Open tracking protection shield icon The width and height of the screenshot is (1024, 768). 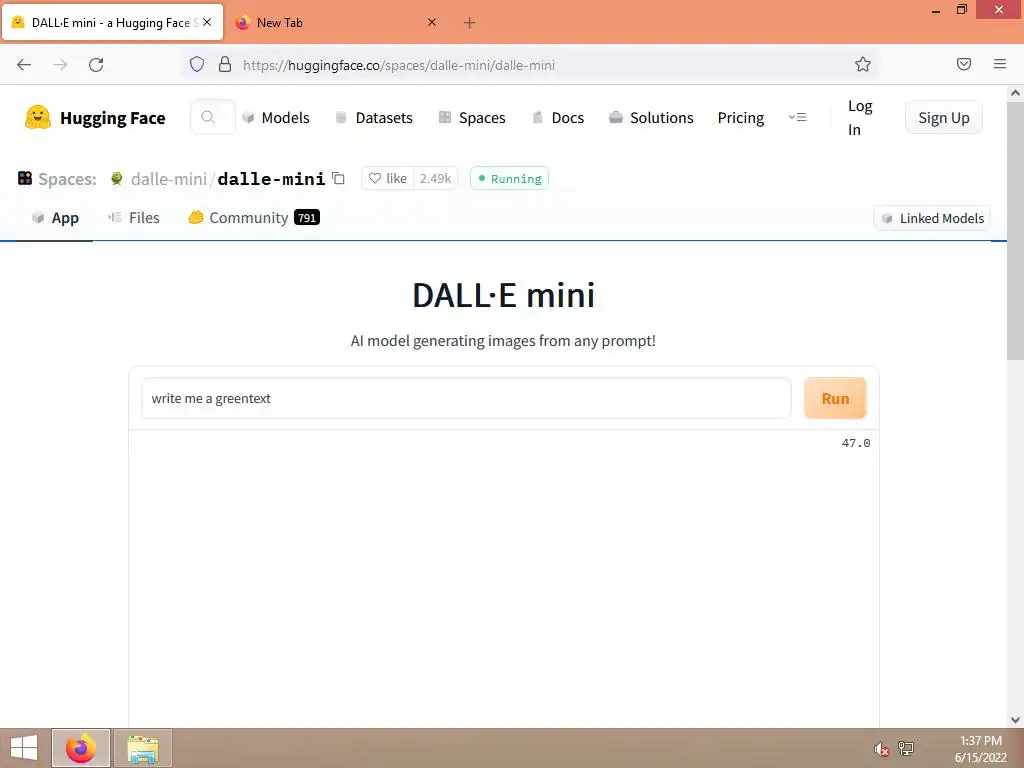click(197, 64)
